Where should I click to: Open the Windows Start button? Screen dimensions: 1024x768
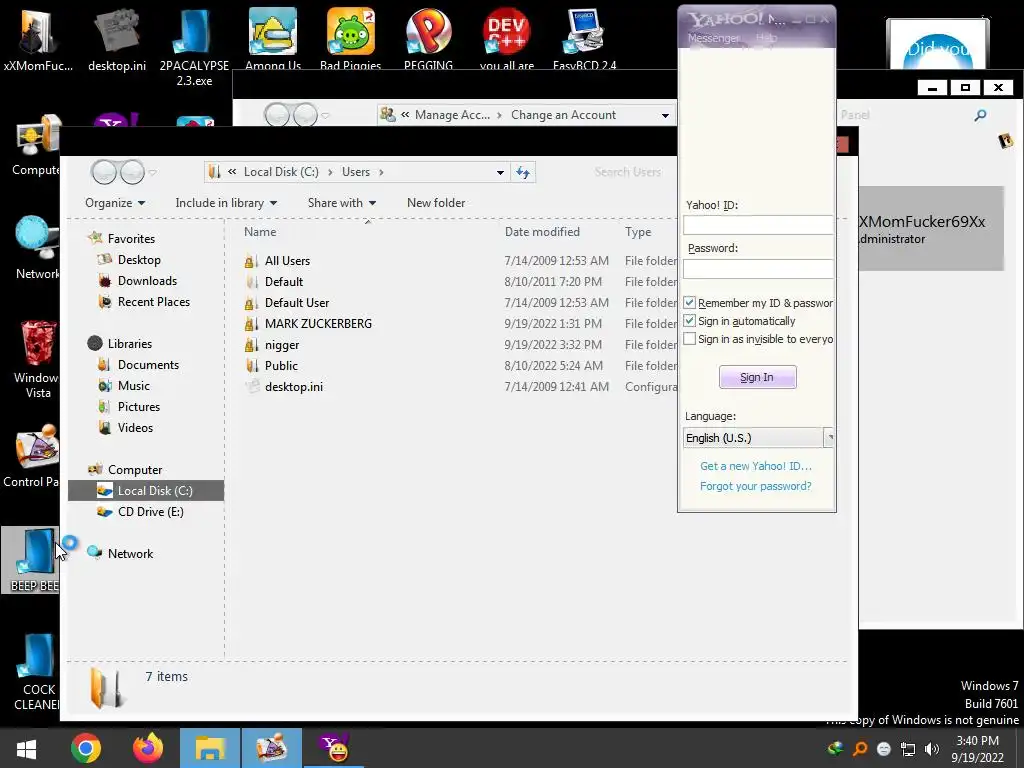pyautogui.click(x=27, y=748)
